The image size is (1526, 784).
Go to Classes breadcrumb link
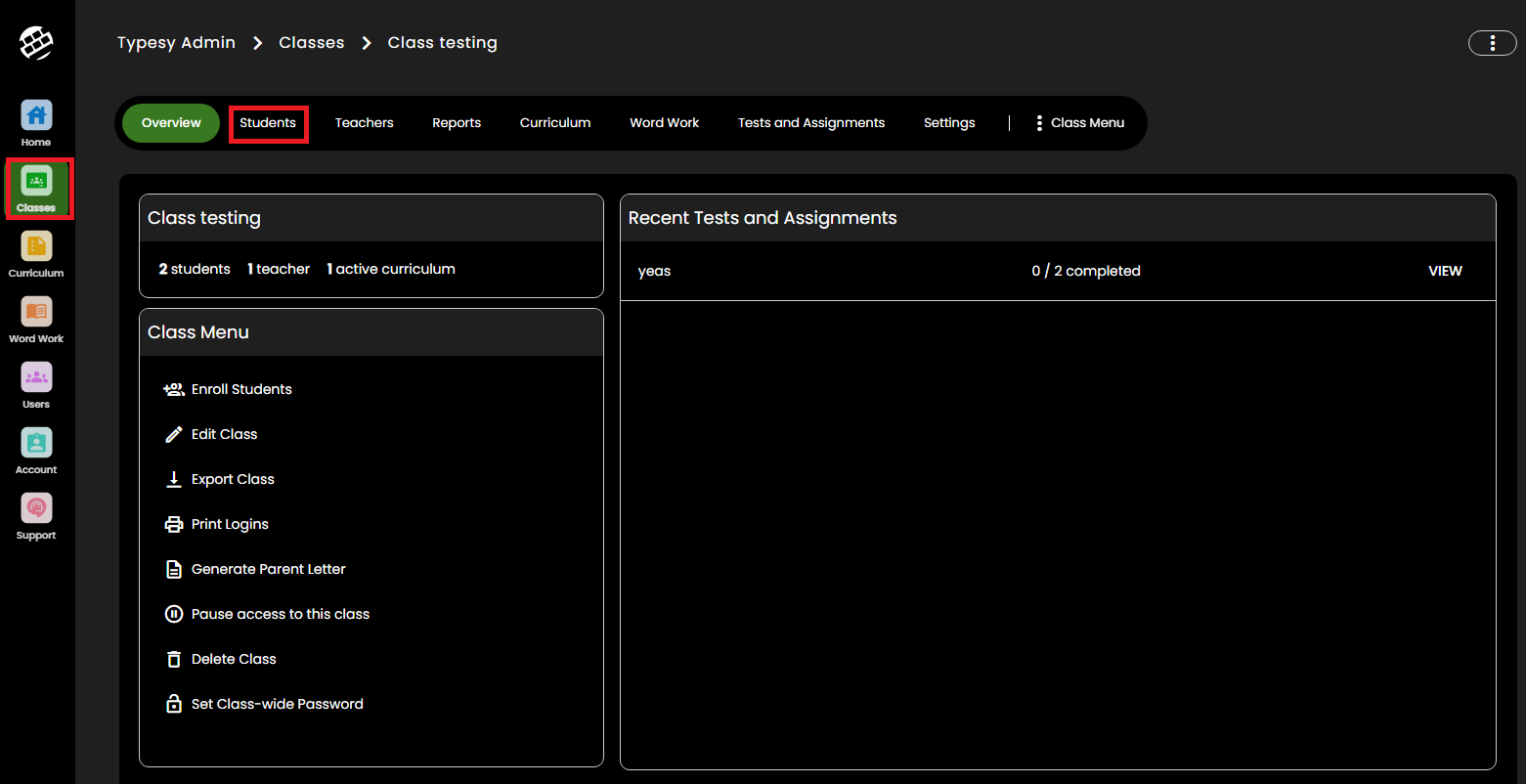pyautogui.click(x=312, y=43)
